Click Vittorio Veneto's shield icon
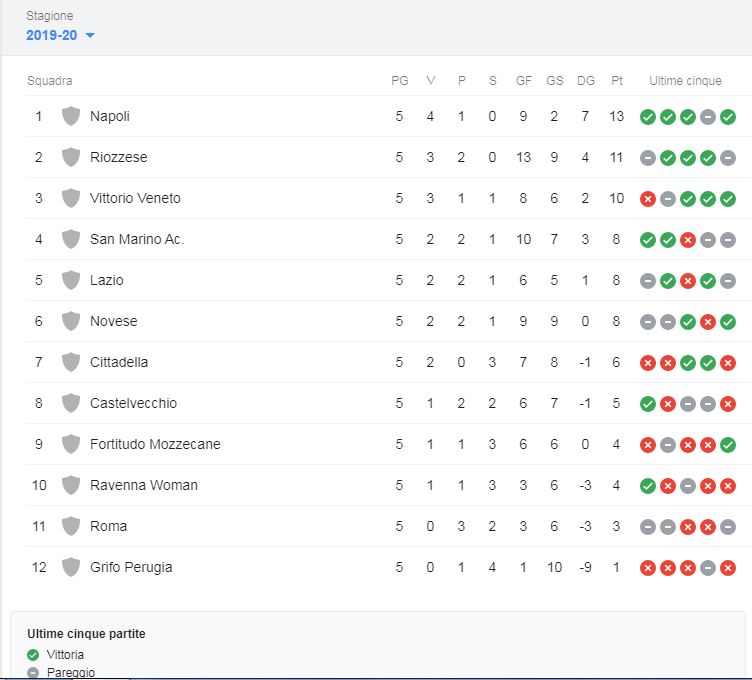752x680 pixels. pos(70,198)
